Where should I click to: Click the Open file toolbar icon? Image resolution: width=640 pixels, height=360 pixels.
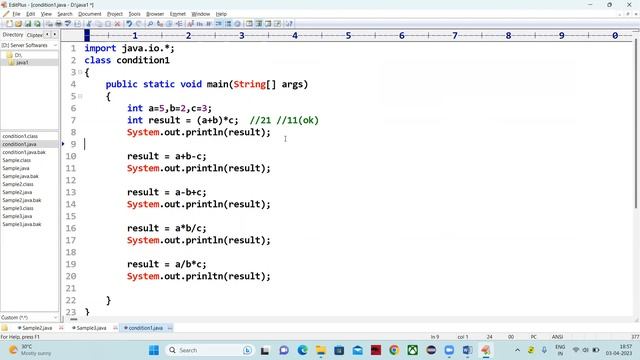click(x=18, y=24)
